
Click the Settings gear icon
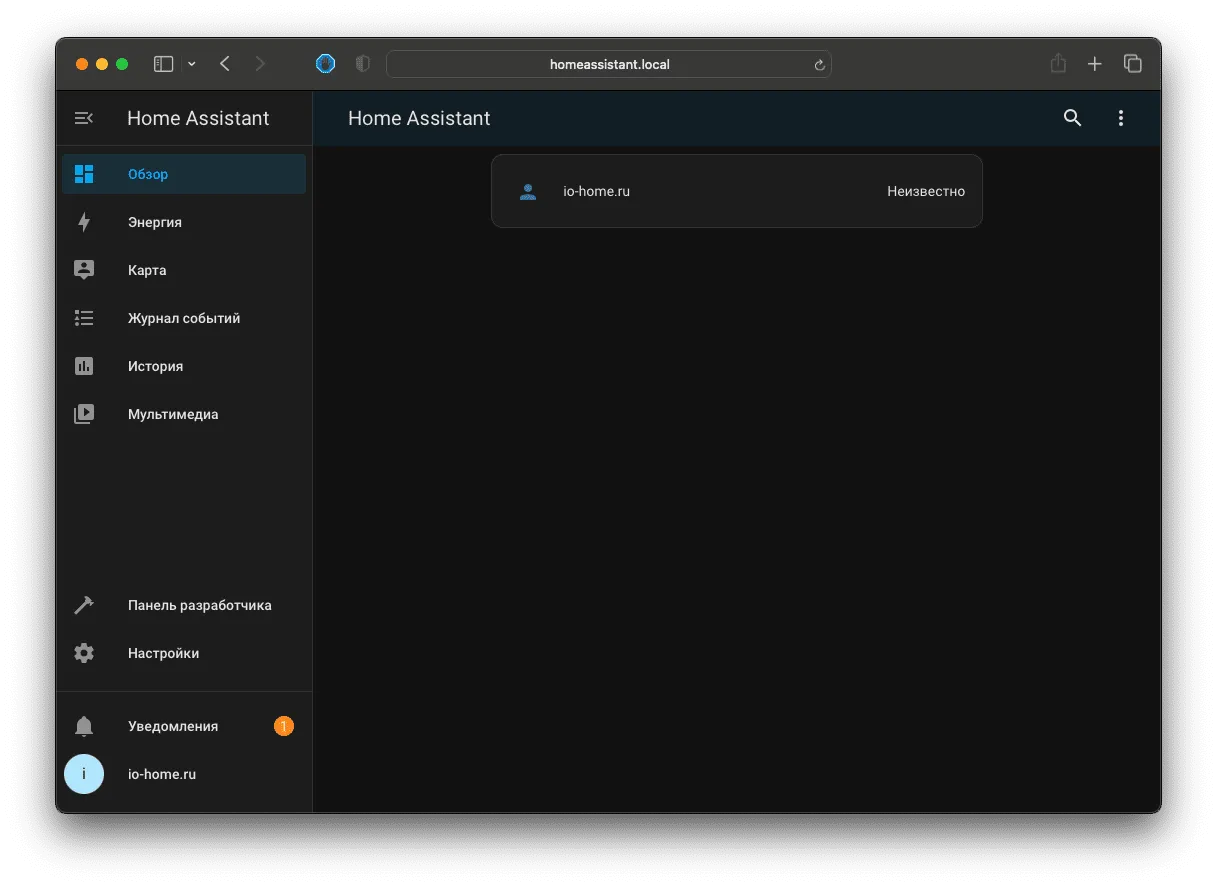(84, 653)
